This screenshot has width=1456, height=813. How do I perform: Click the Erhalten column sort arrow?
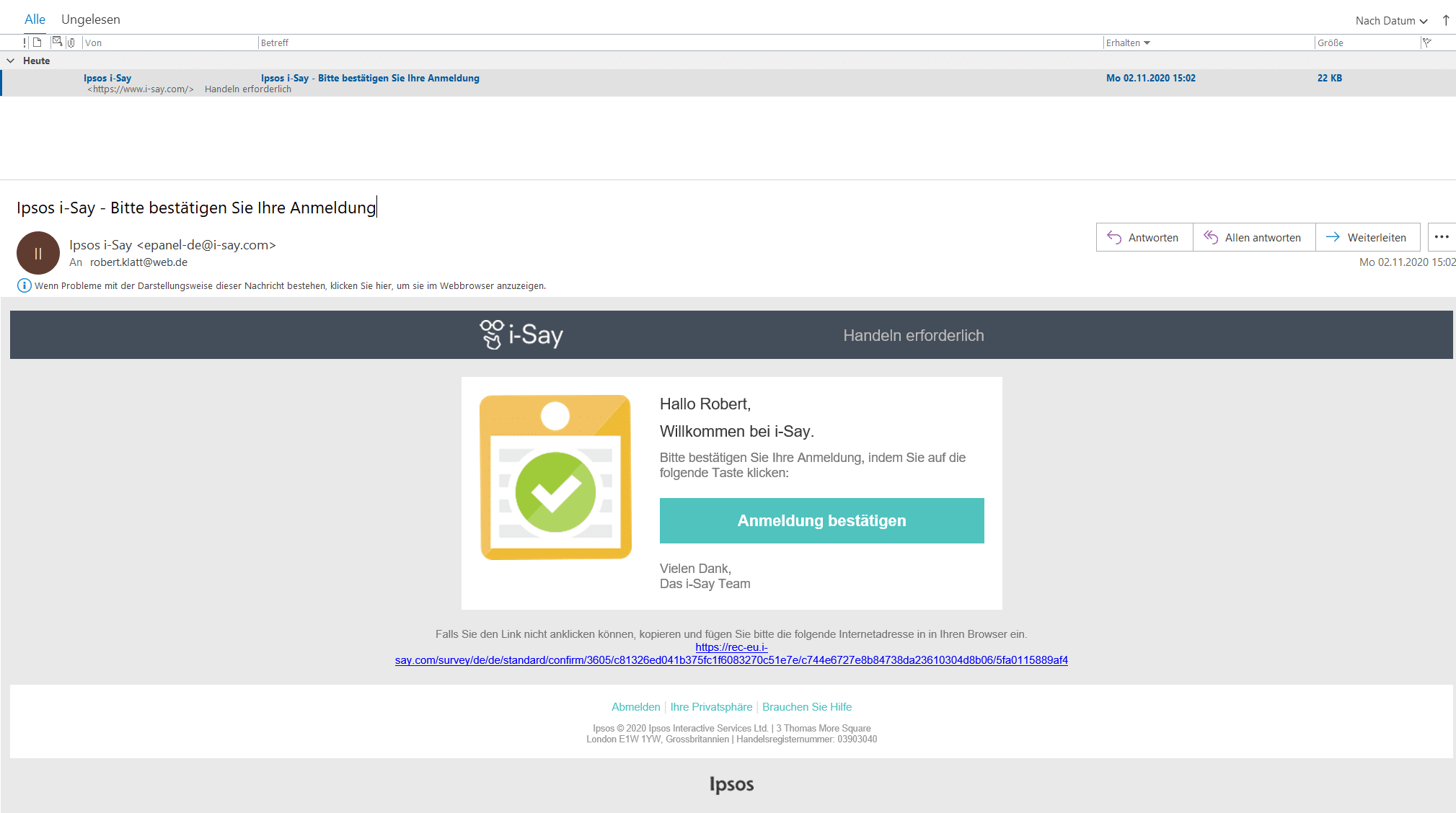1147,43
